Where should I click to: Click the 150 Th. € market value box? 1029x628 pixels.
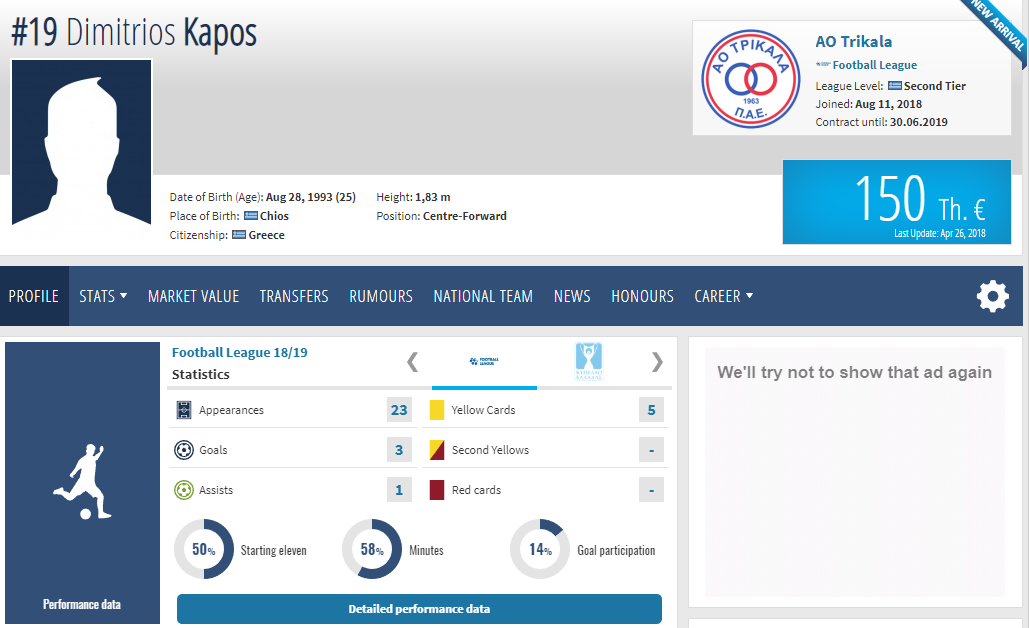click(x=896, y=202)
